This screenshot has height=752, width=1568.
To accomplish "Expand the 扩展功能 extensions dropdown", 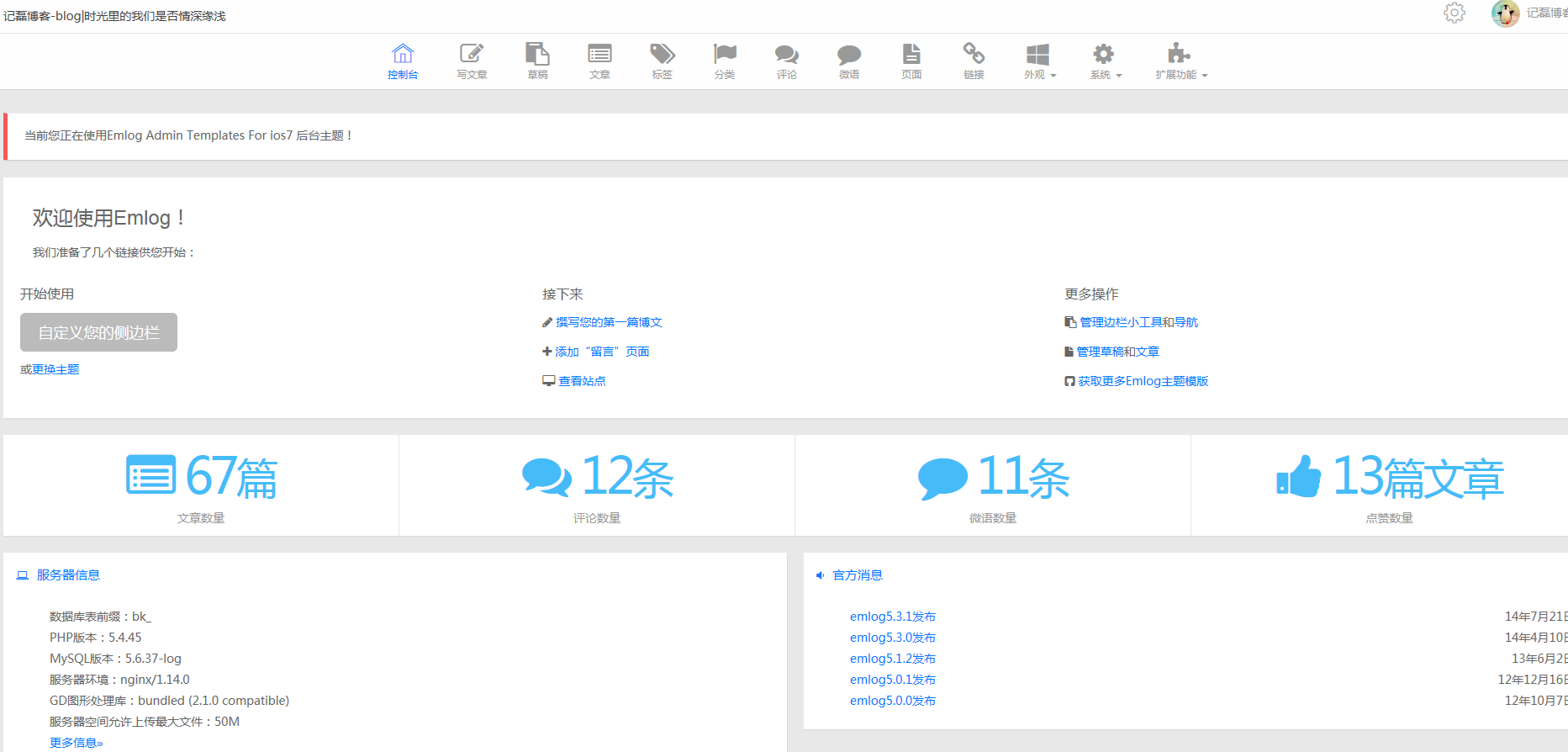I will point(1180,61).
